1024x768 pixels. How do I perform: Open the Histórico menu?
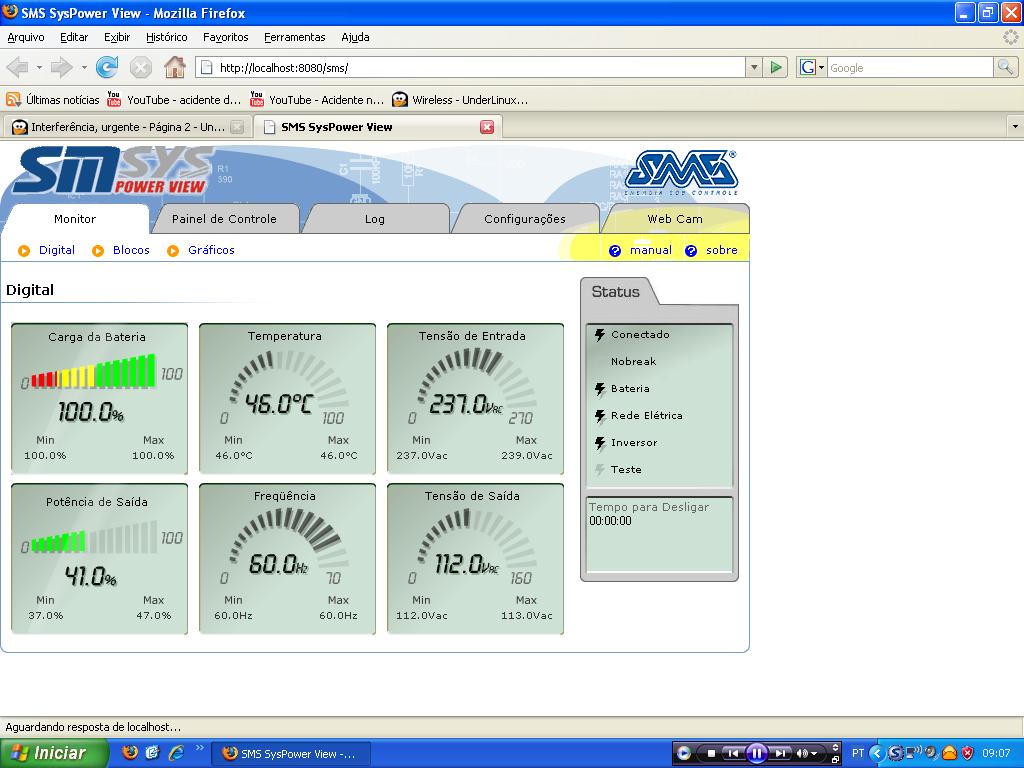tap(167, 37)
